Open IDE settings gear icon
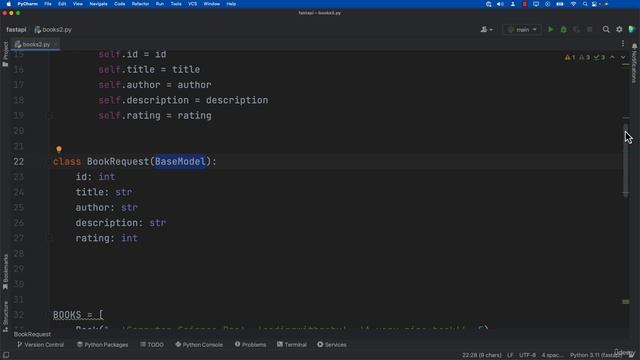640x360 pixels. click(619, 29)
